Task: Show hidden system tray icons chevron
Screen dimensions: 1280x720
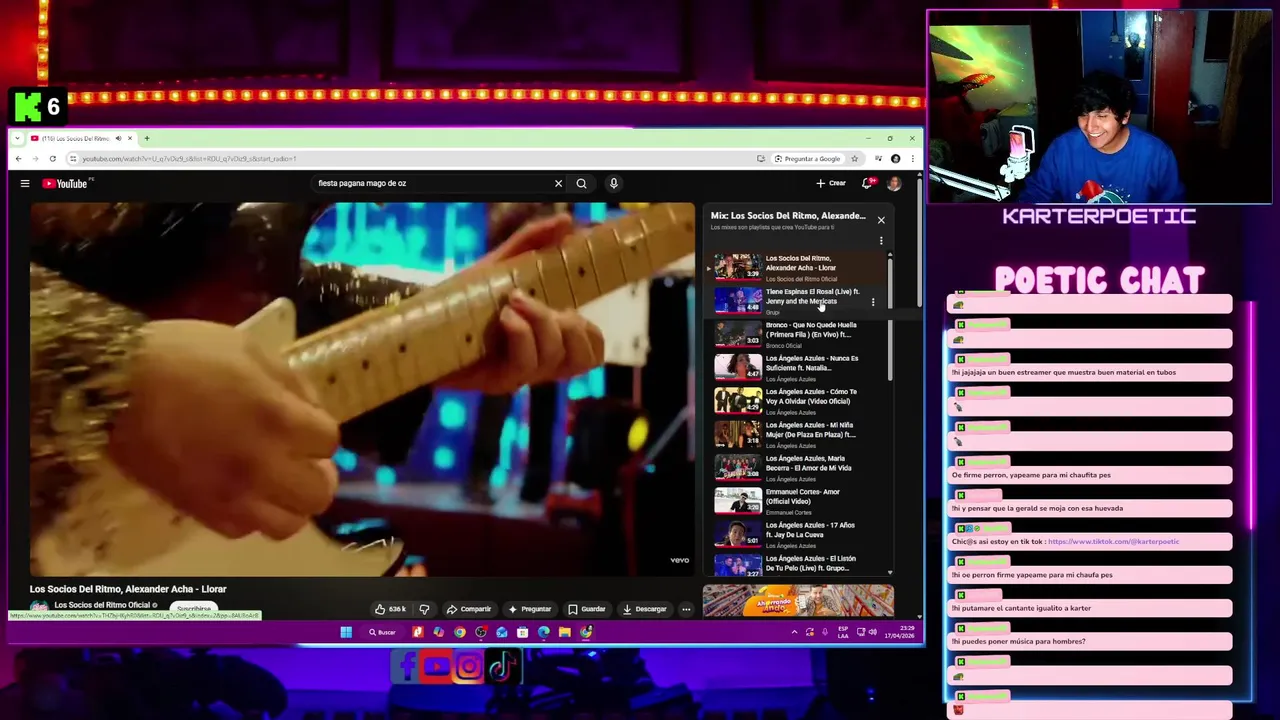Action: (795, 632)
